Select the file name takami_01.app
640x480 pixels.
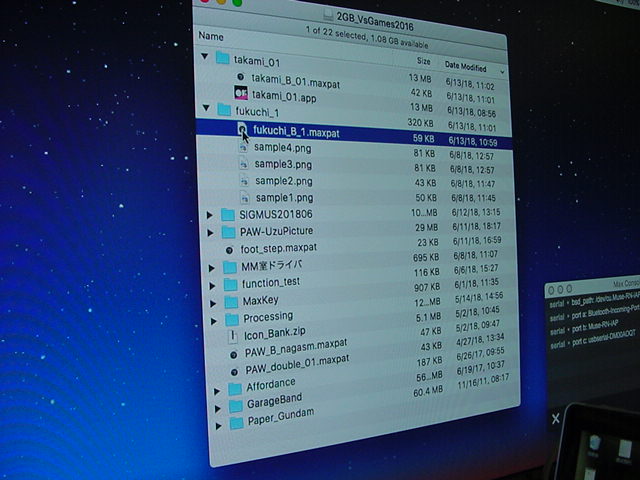[x=284, y=96]
